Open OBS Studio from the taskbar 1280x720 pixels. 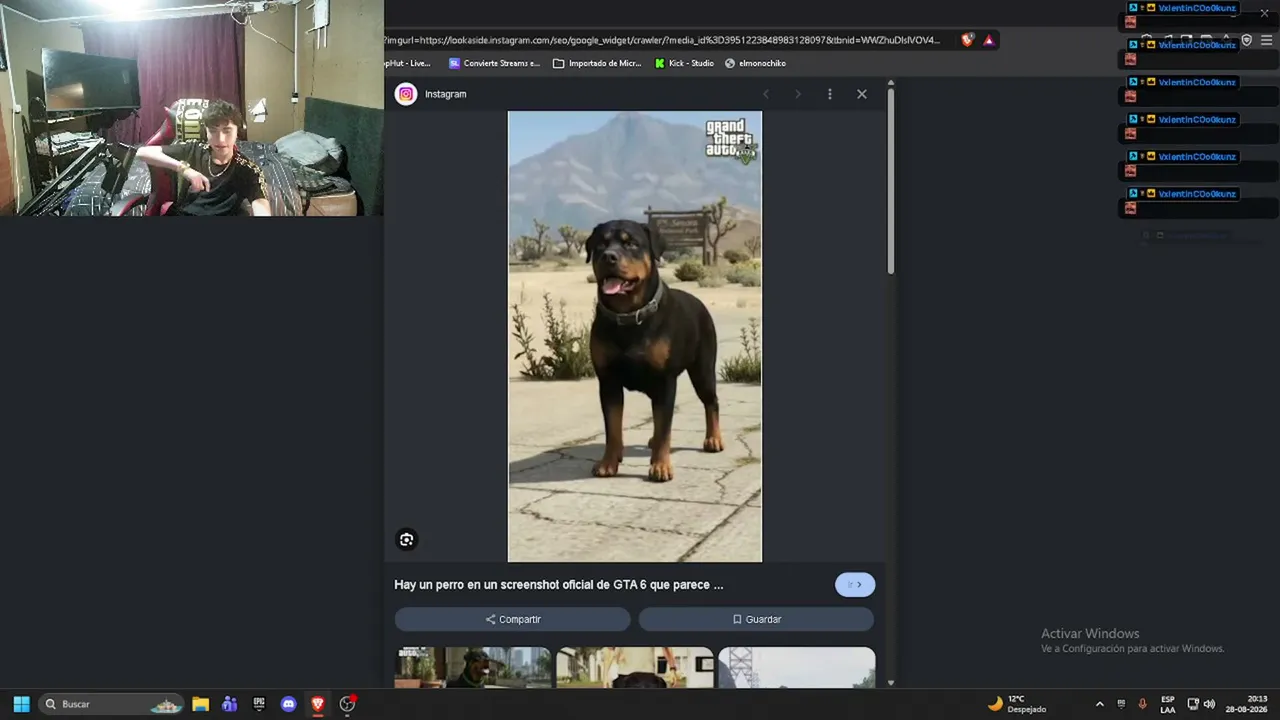347,704
